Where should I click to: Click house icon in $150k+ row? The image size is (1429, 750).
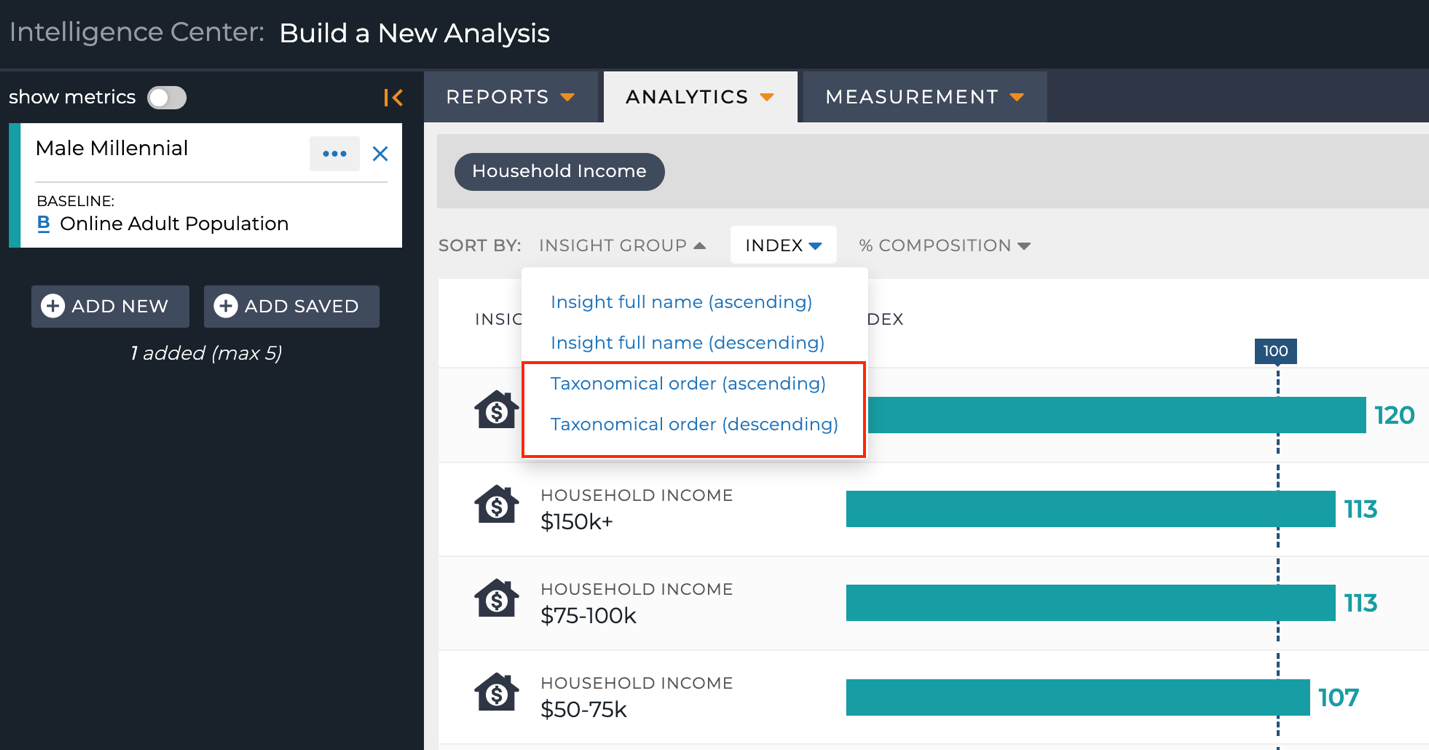496,505
